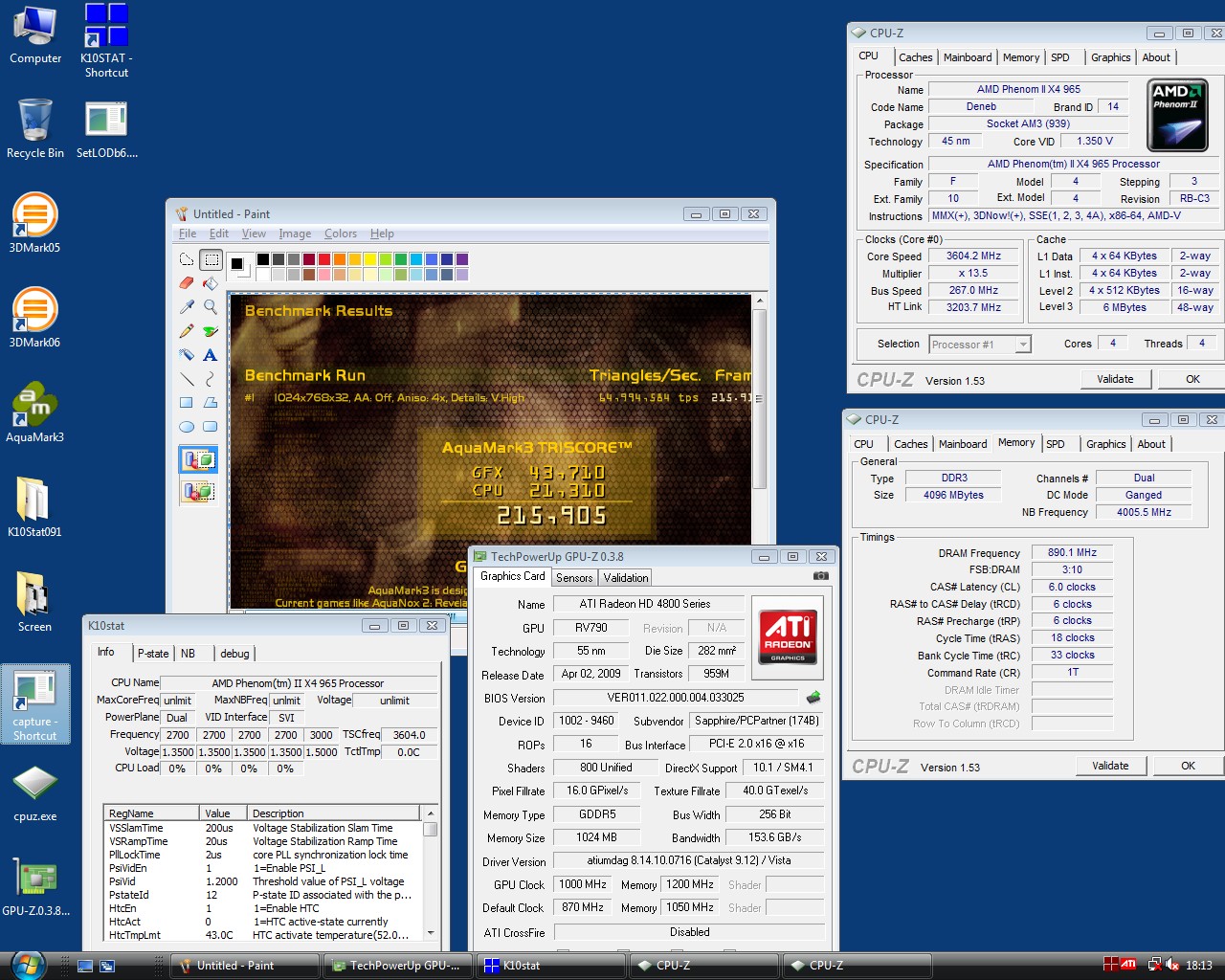Click the up arrow of Paint's vertical scrollbar

click(x=760, y=301)
